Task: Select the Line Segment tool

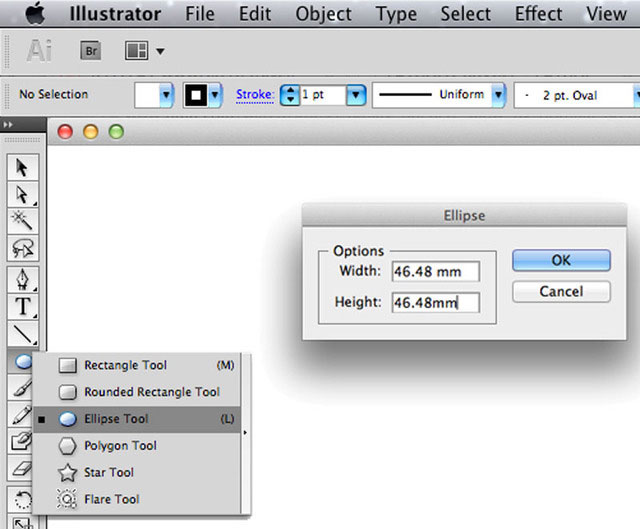Action: [x=23, y=333]
